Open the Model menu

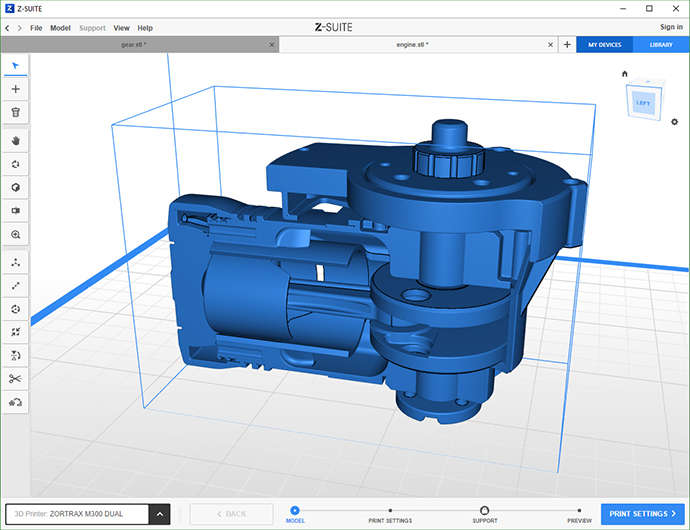[x=60, y=27]
